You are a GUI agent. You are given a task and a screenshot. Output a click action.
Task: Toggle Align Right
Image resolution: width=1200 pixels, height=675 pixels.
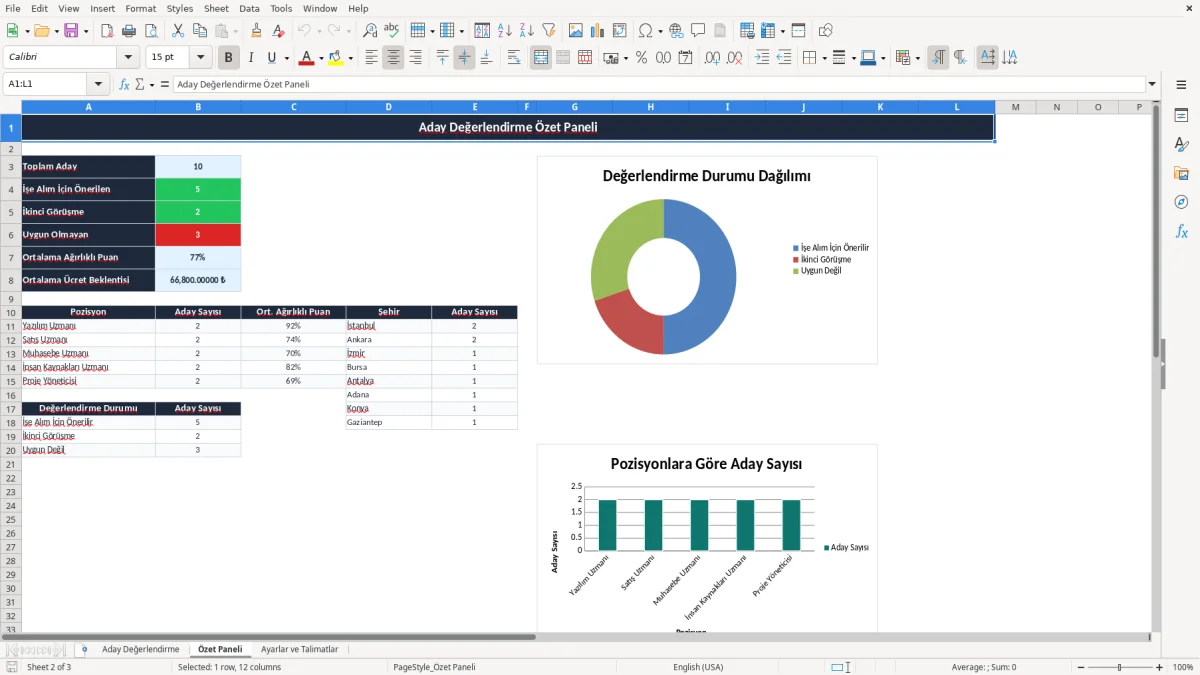[x=416, y=58]
